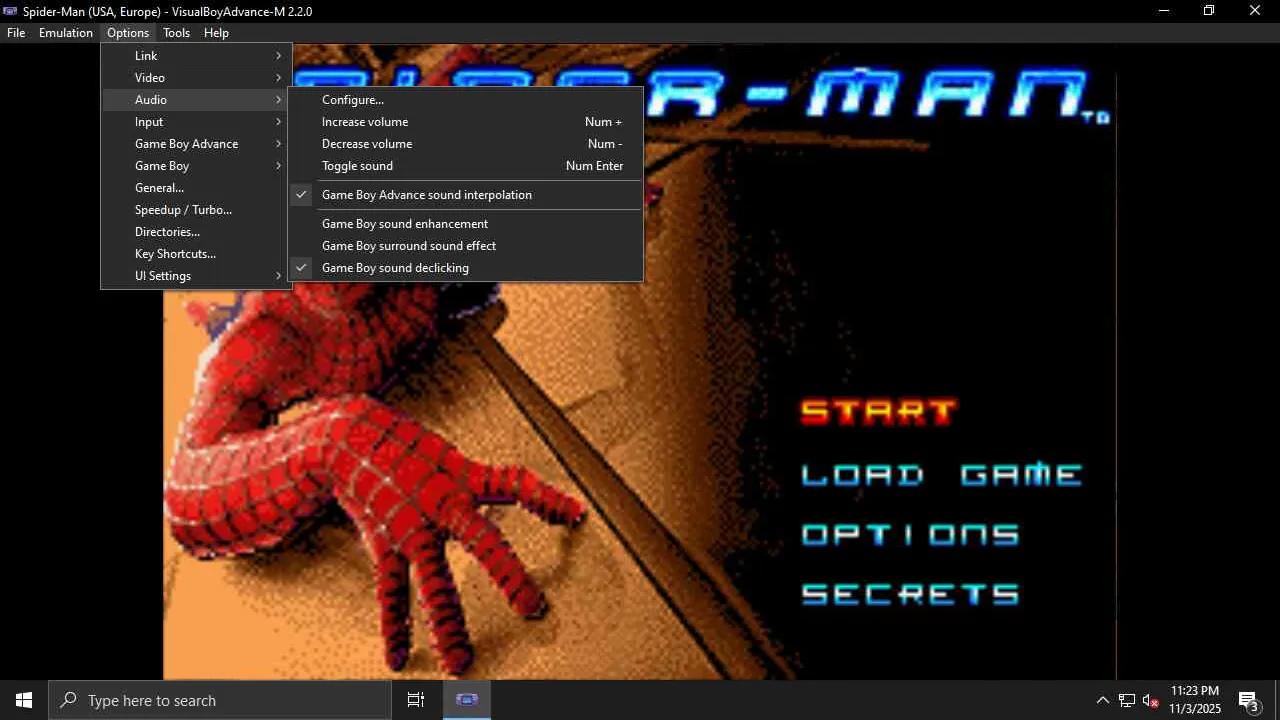Enable Game Boy sound enhancement
The height and width of the screenshot is (720, 1280).
(x=465, y=224)
